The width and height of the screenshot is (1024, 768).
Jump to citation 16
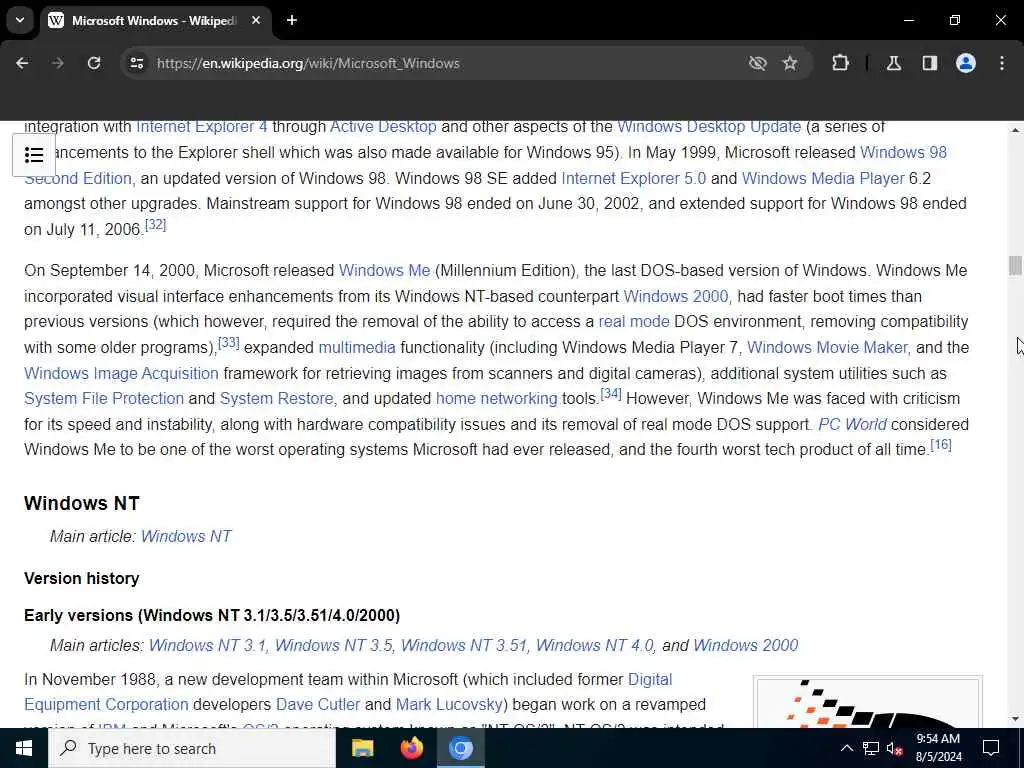coord(941,445)
